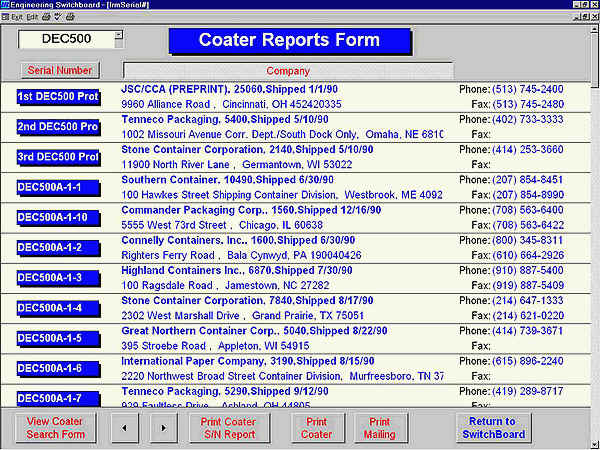600x450 pixels.
Task: Click fax number (207) 854-8990
Action: [528, 195]
